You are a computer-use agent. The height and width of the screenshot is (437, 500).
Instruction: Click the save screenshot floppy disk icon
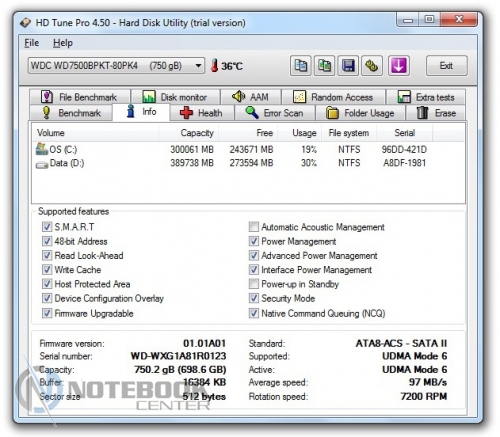pyautogui.click(x=348, y=66)
